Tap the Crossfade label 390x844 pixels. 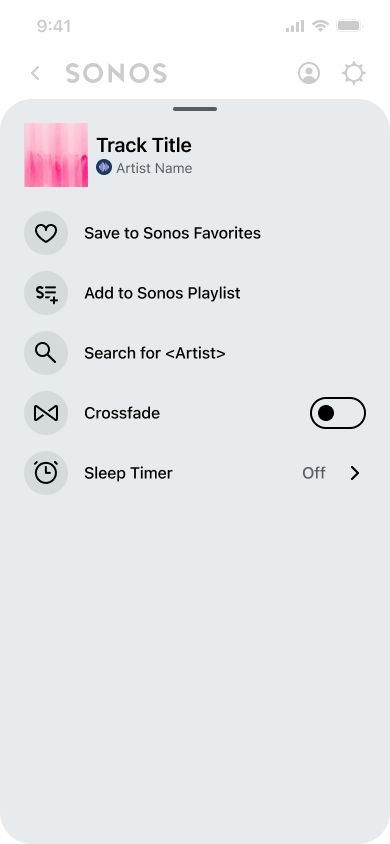pos(122,413)
